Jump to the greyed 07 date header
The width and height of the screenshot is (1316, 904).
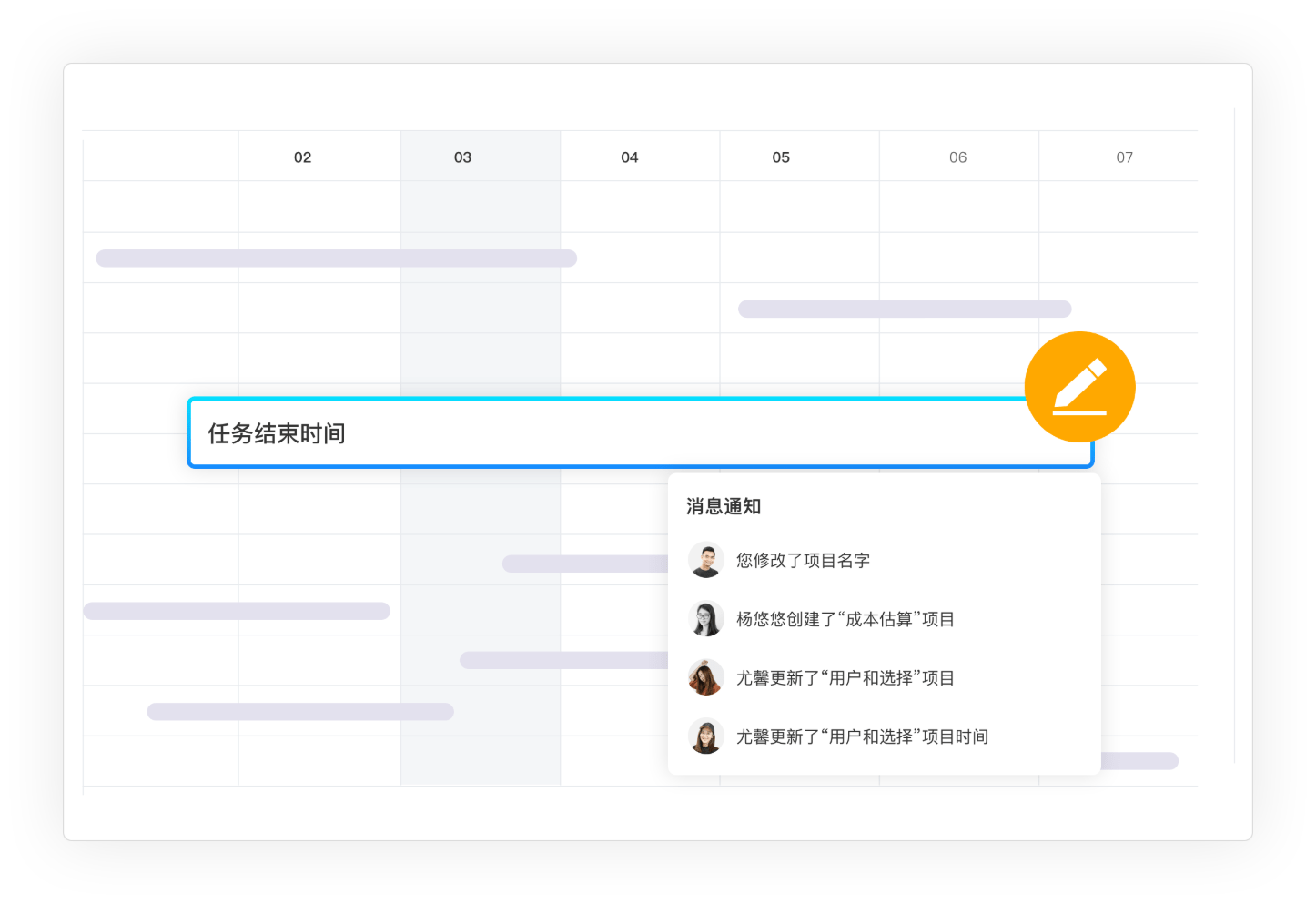pyautogui.click(x=1125, y=157)
